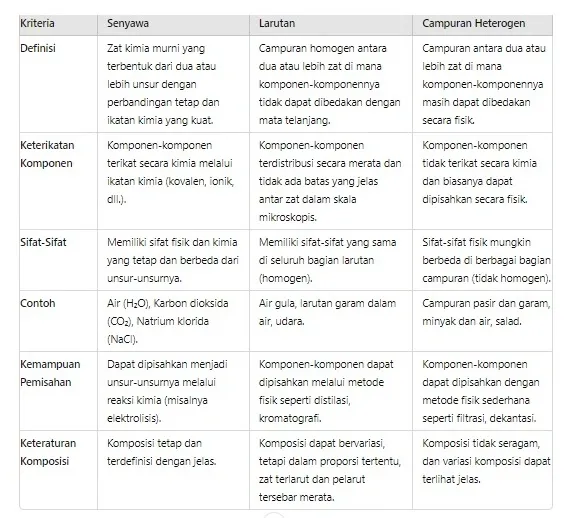This screenshot has width=569, height=518.
Task: Click the cell mentioning filtrasi, dekantasi
Action: pos(480,391)
